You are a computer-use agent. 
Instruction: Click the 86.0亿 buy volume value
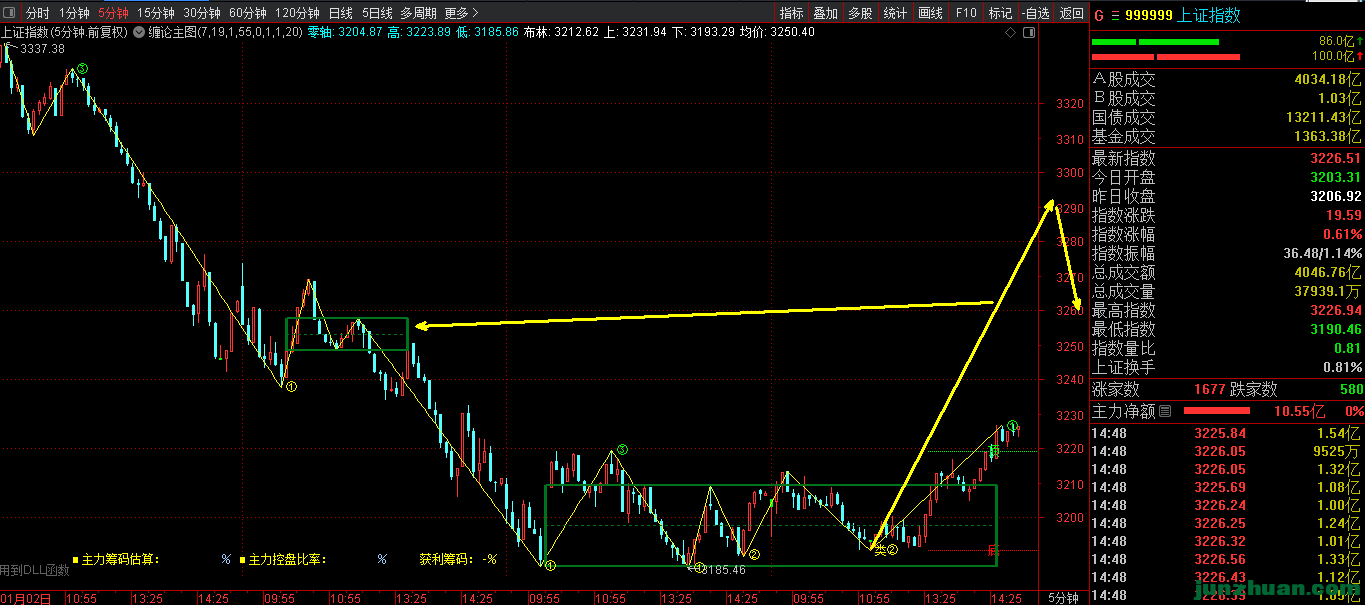point(1336,41)
